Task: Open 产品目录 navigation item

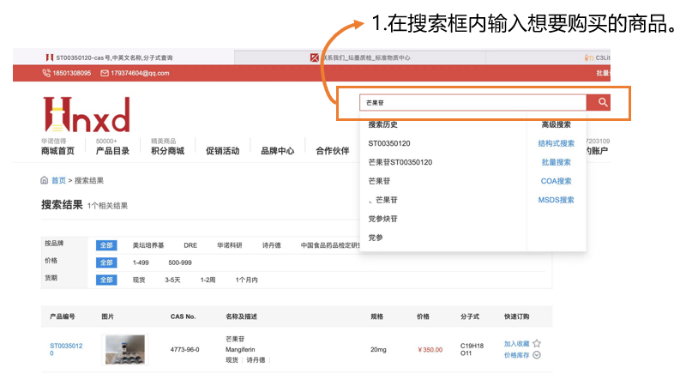Action: 113,151
